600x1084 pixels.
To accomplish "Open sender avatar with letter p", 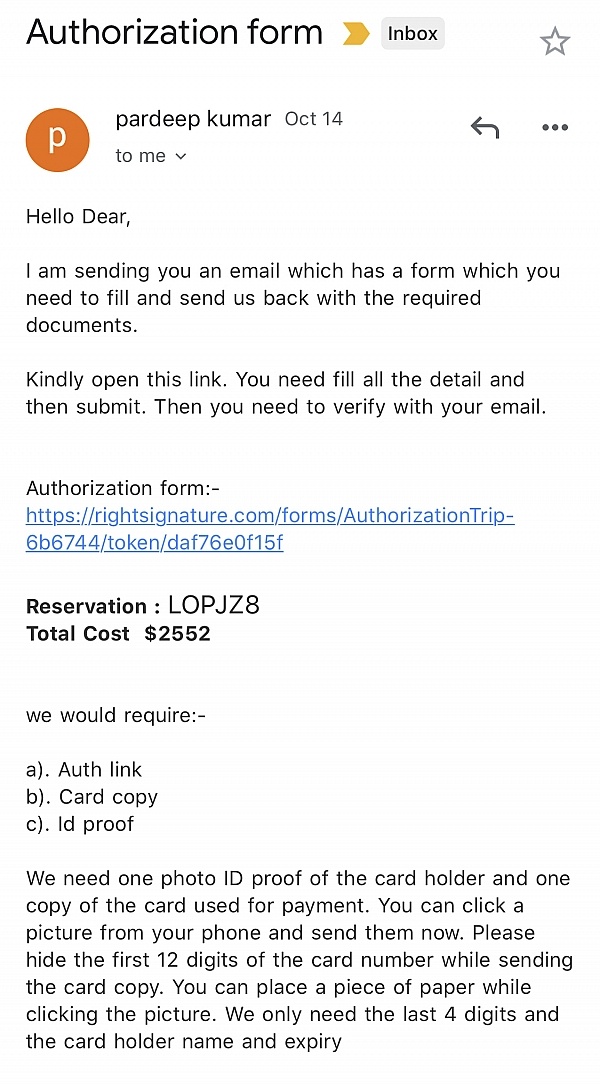I will point(57,139).
